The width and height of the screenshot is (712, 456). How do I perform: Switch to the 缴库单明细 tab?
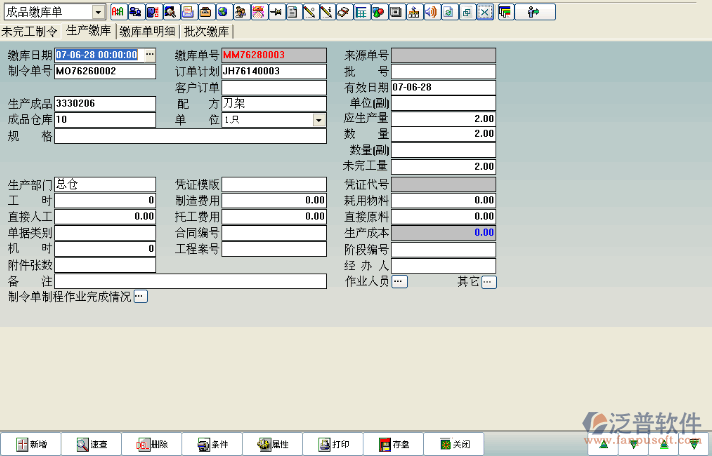[146, 31]
